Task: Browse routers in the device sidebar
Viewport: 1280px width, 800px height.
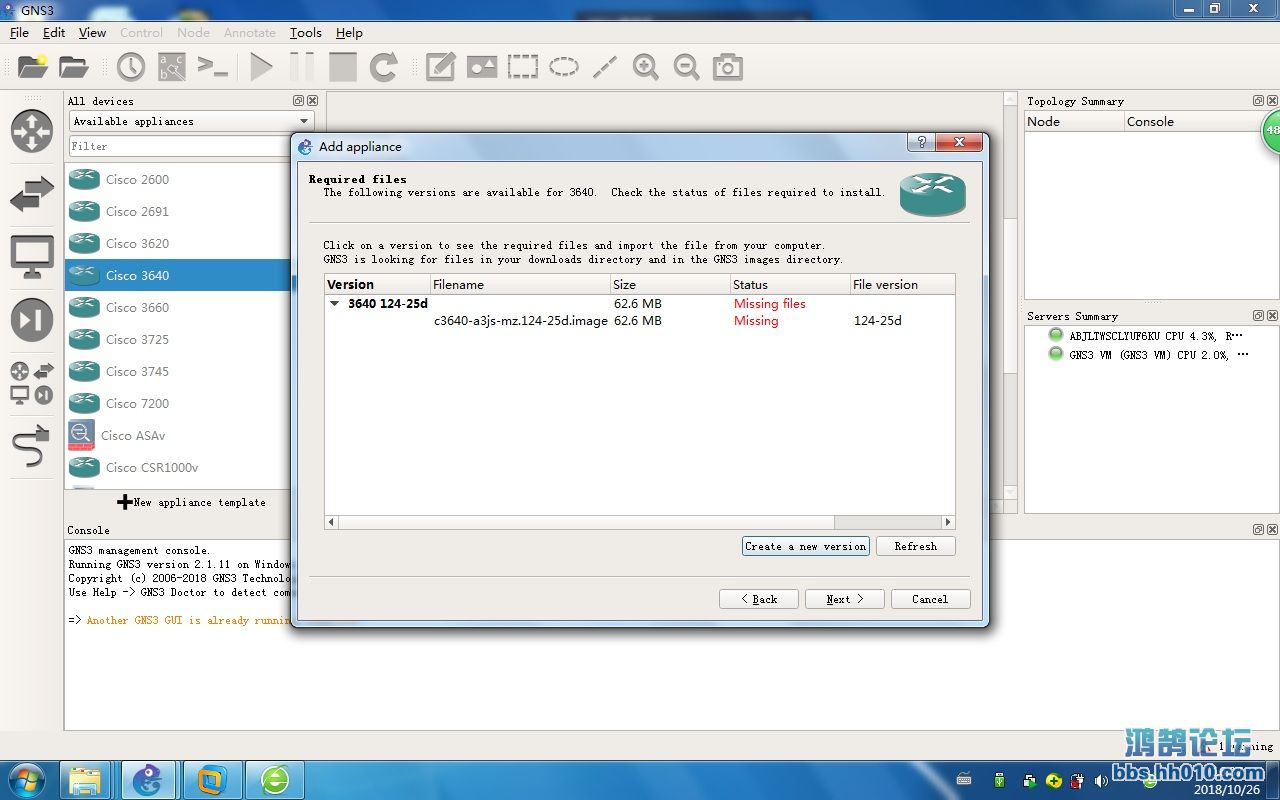Action: [x=32, y=131]
